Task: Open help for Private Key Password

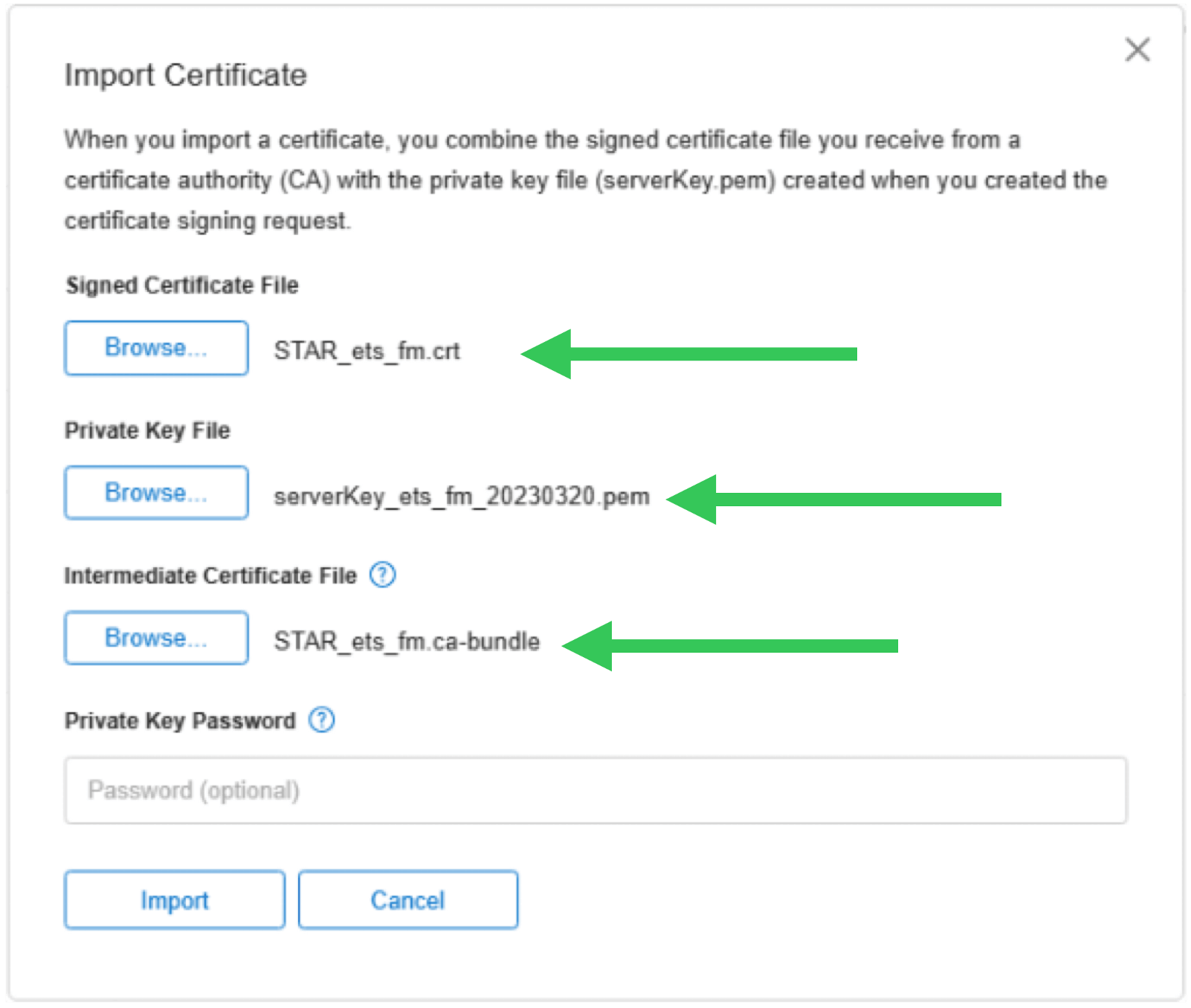Action: click(x=322, y=720)
